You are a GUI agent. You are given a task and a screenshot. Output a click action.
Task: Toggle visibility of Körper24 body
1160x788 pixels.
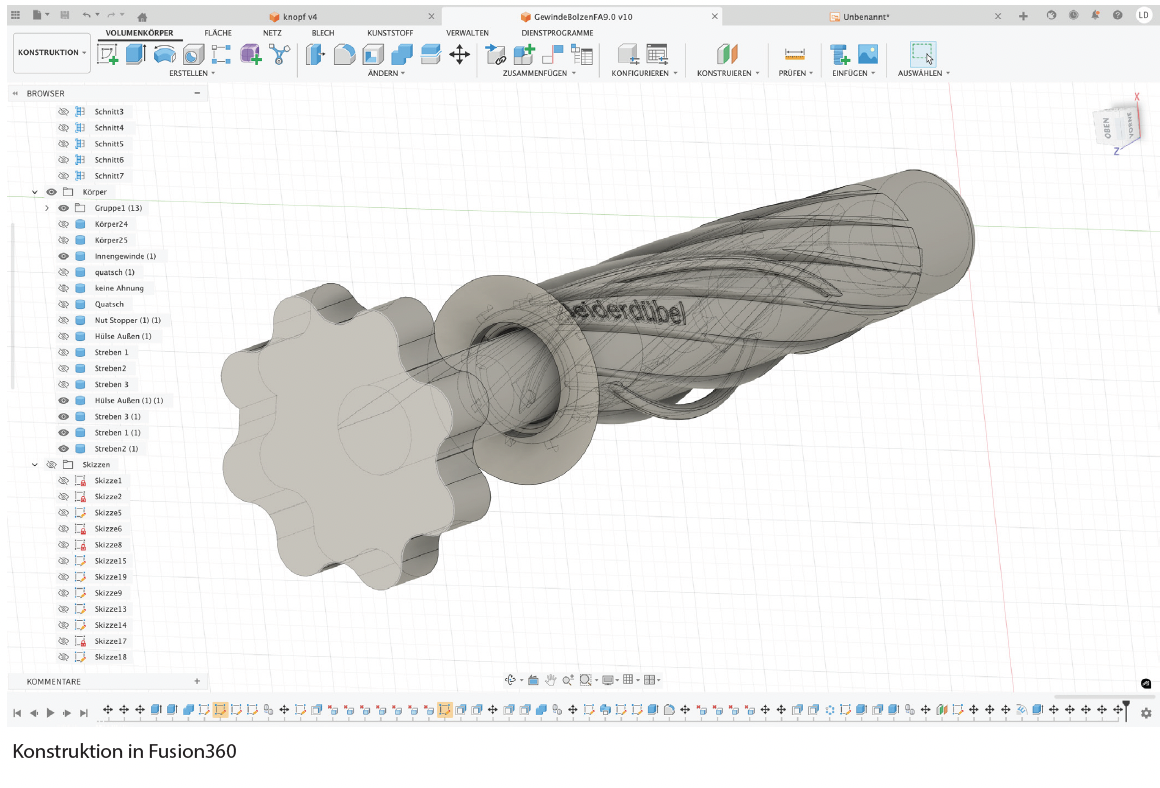click(x=64, y=224)
